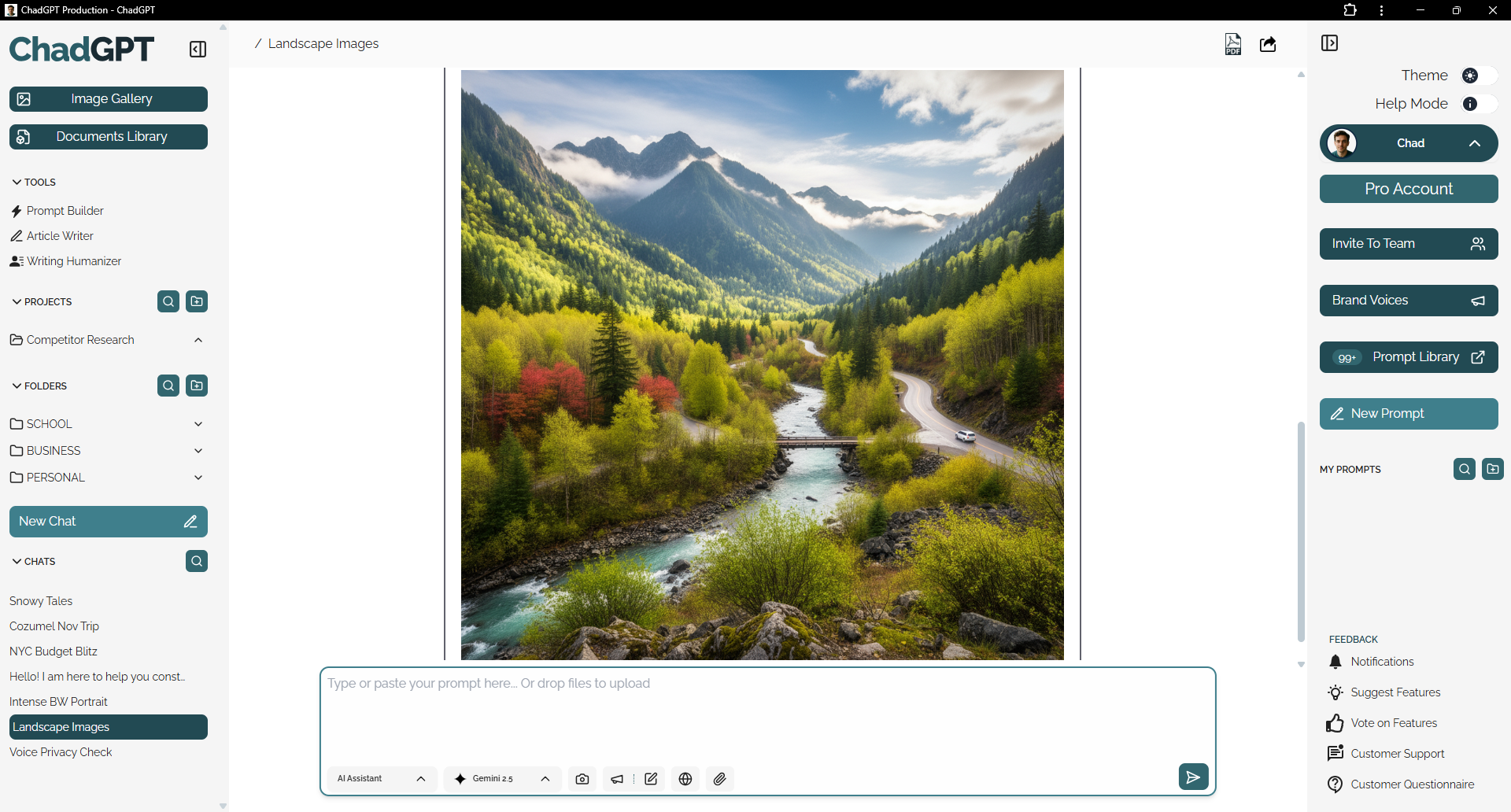1511x812 pixels.
Task: Enable web browsing with the globe icon
Action: coord(685,779)
